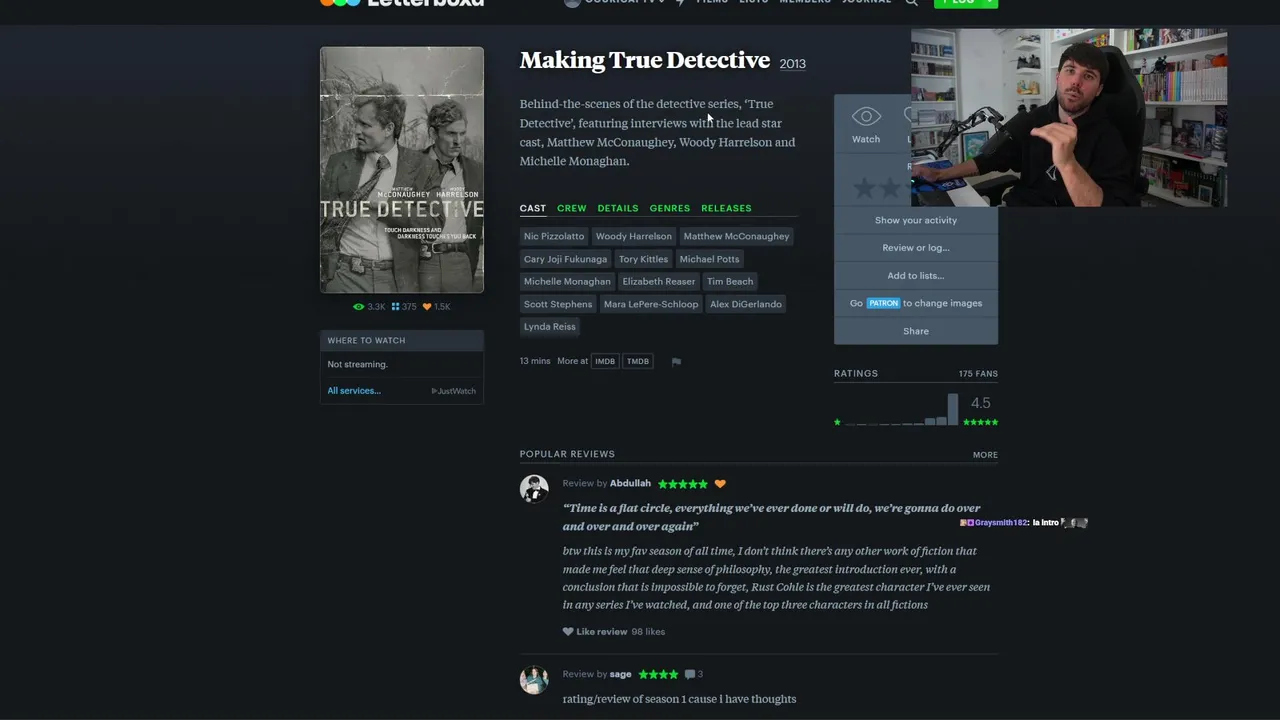The width and height of the screenshot is (1280, 720).
Task: Click the Share option
Action: [916, 331]
